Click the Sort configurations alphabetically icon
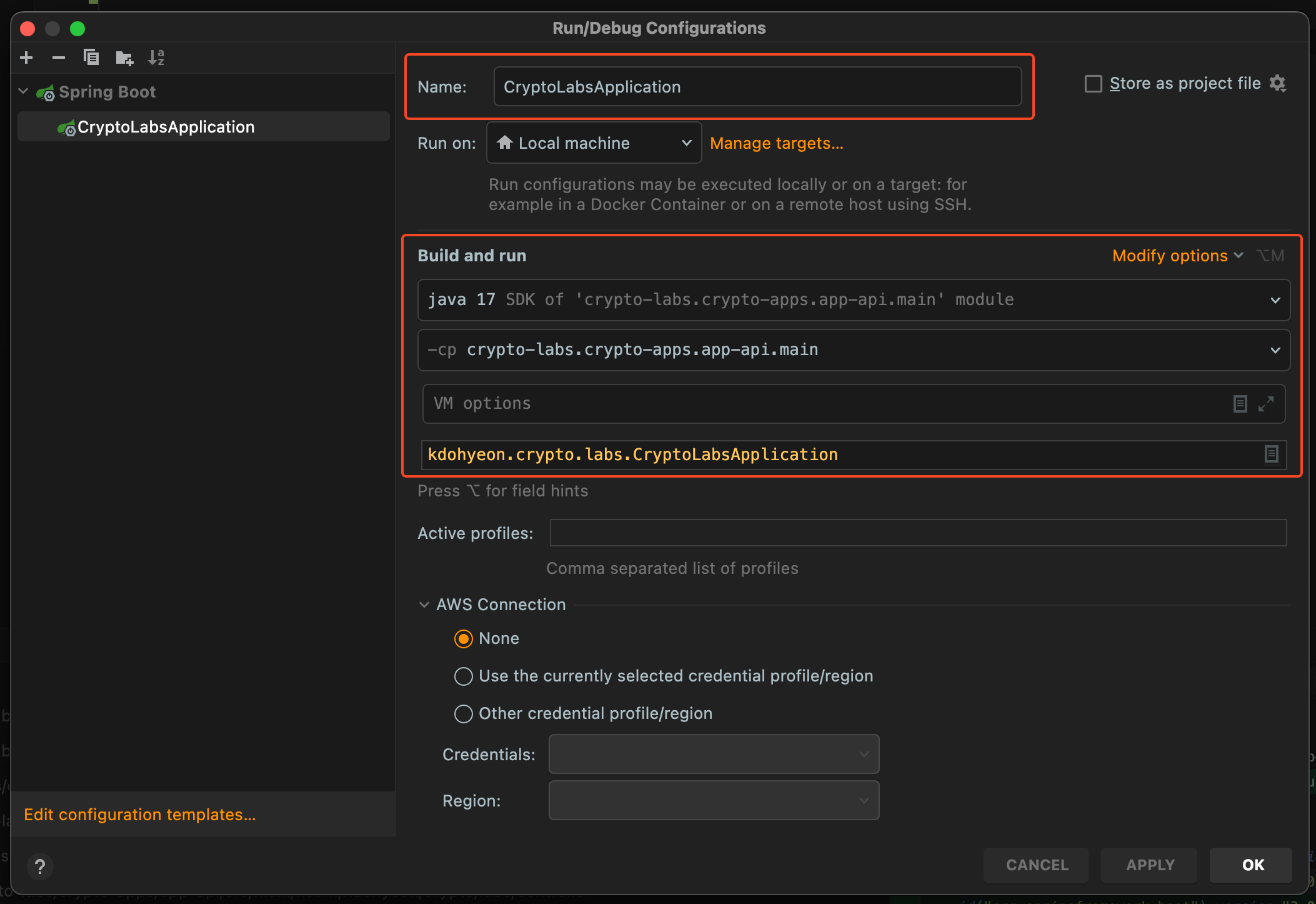This screenshot has width=1316, height=904. (x=156, y=58)
